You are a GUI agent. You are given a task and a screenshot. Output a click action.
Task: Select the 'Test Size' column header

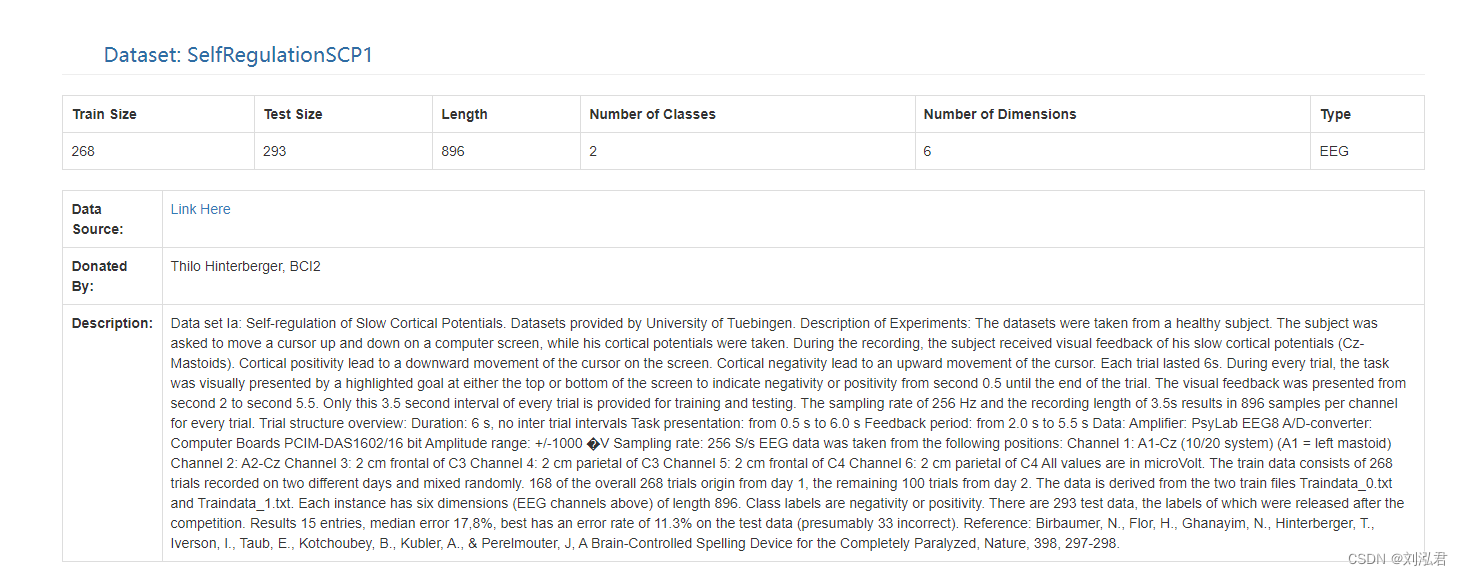coord(293,114)
